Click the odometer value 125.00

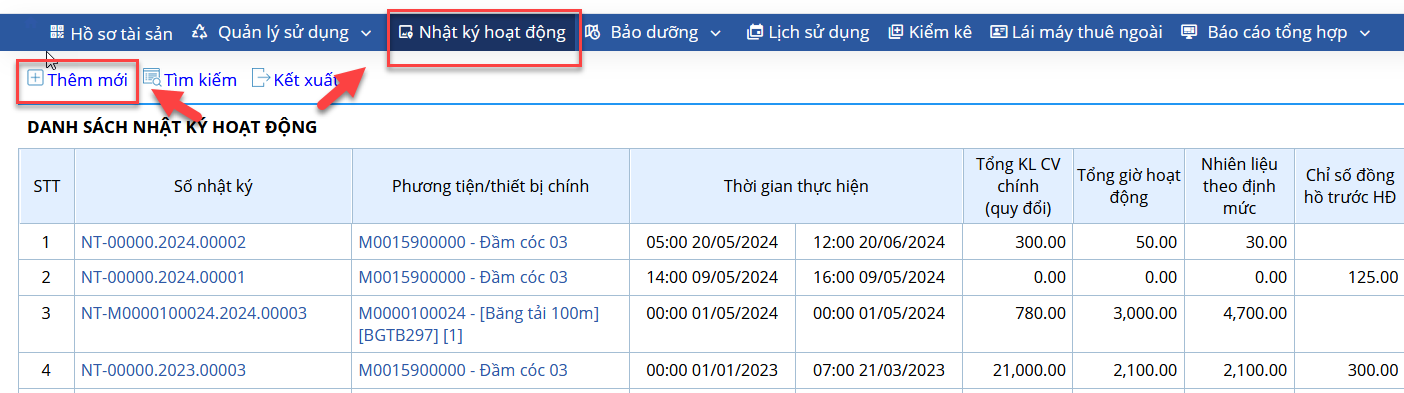click(1373, 277)
